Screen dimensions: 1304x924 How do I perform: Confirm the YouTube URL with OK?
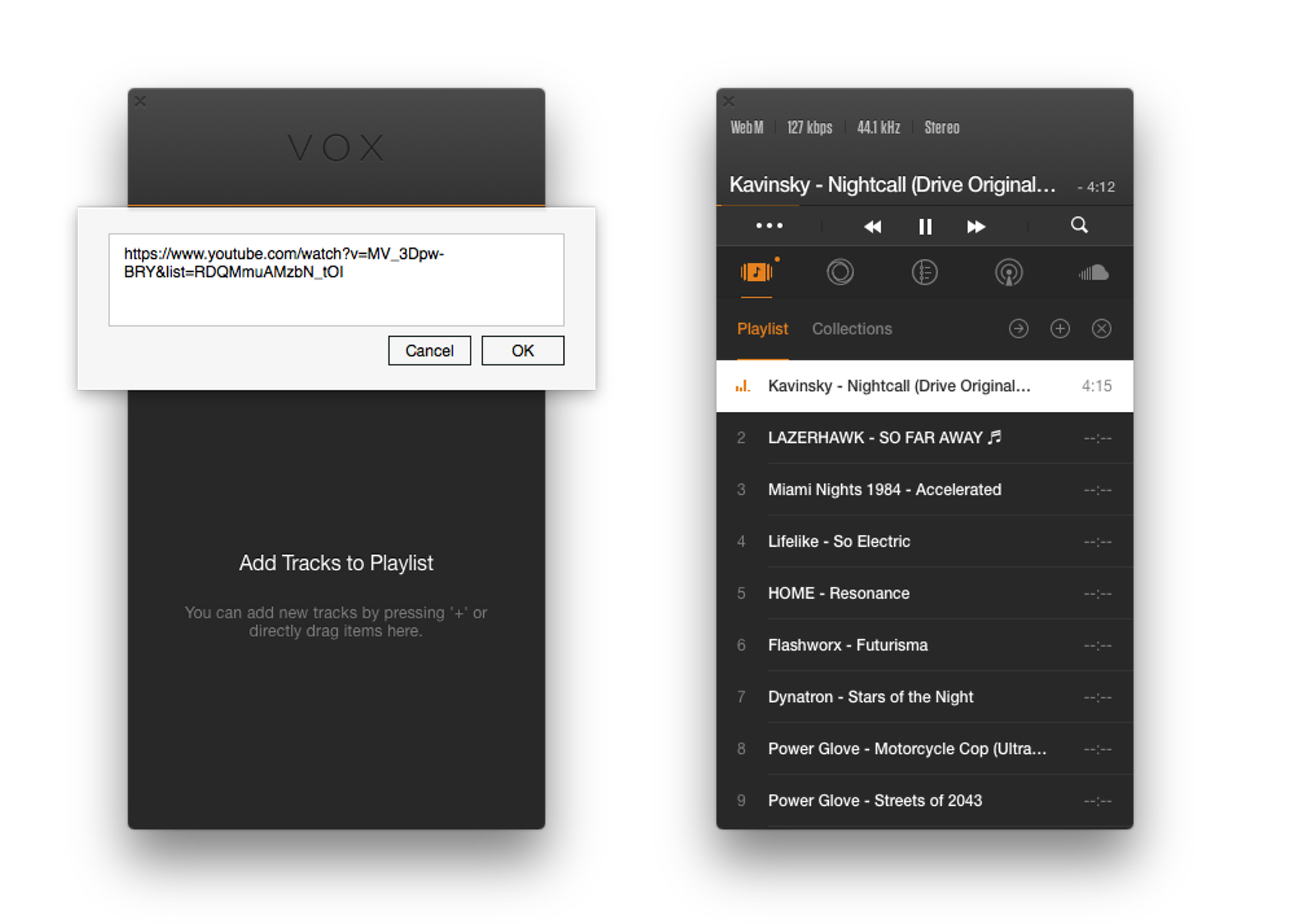pyautogui.click(x=523, y=351)
